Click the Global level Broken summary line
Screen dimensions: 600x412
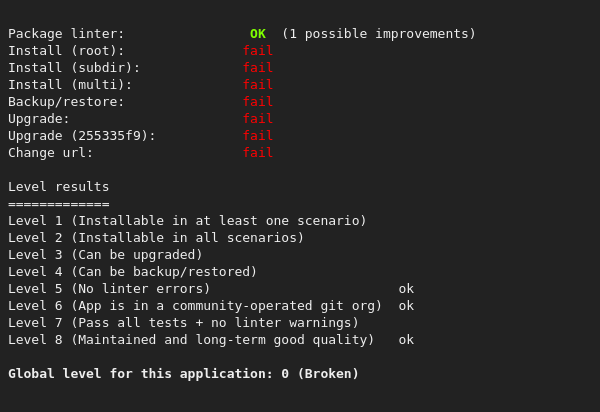[183, 374]
